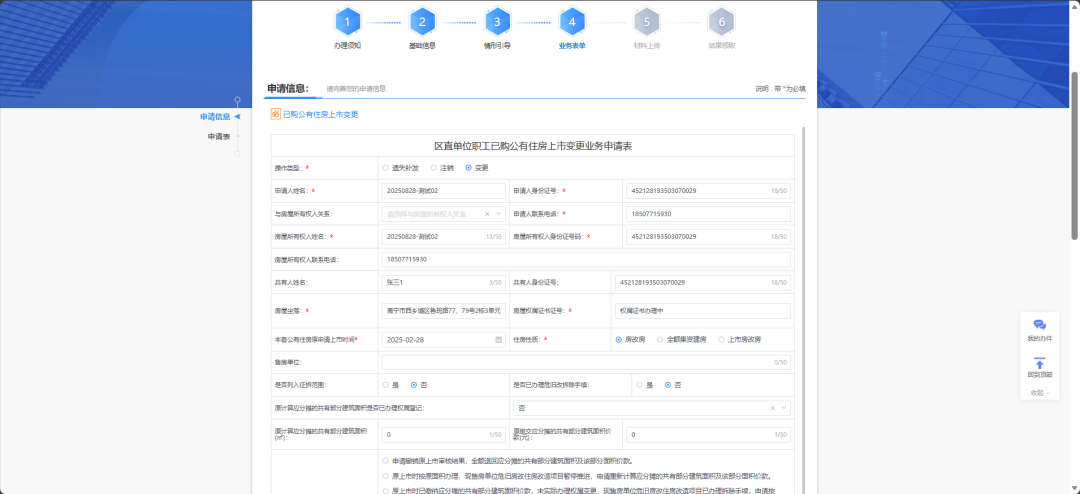Select the 遗失补发 operation type radio

386,168
